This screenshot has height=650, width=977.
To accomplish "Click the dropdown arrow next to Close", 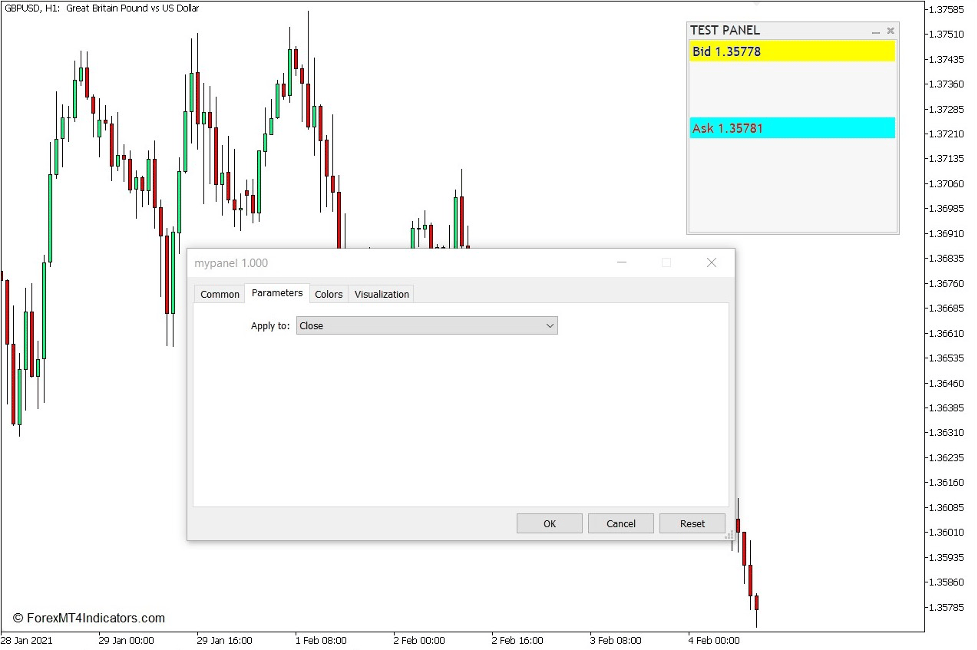I will click(550, 325).
